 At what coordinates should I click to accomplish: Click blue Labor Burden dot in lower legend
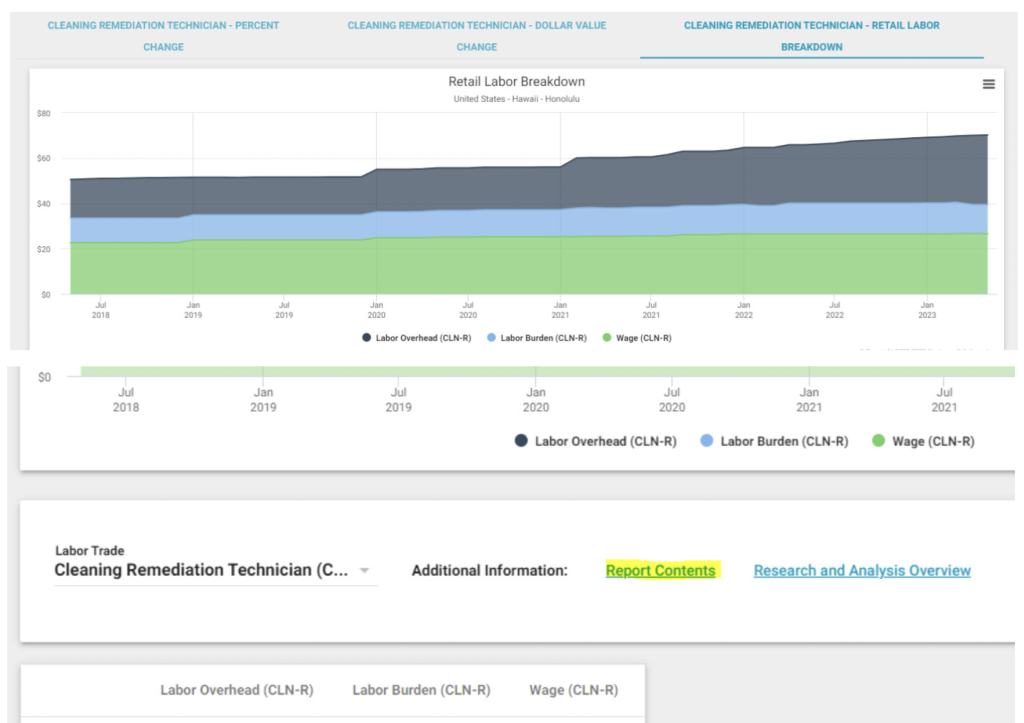[706, 441]
